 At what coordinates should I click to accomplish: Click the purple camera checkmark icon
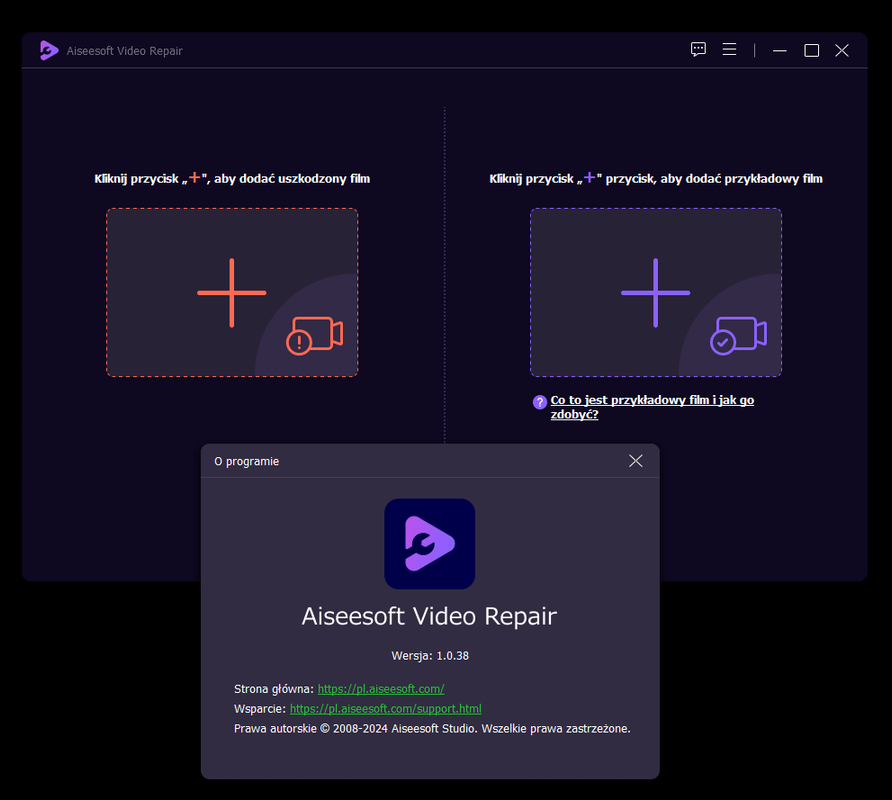pyautogui.click(x=738, y=336)
